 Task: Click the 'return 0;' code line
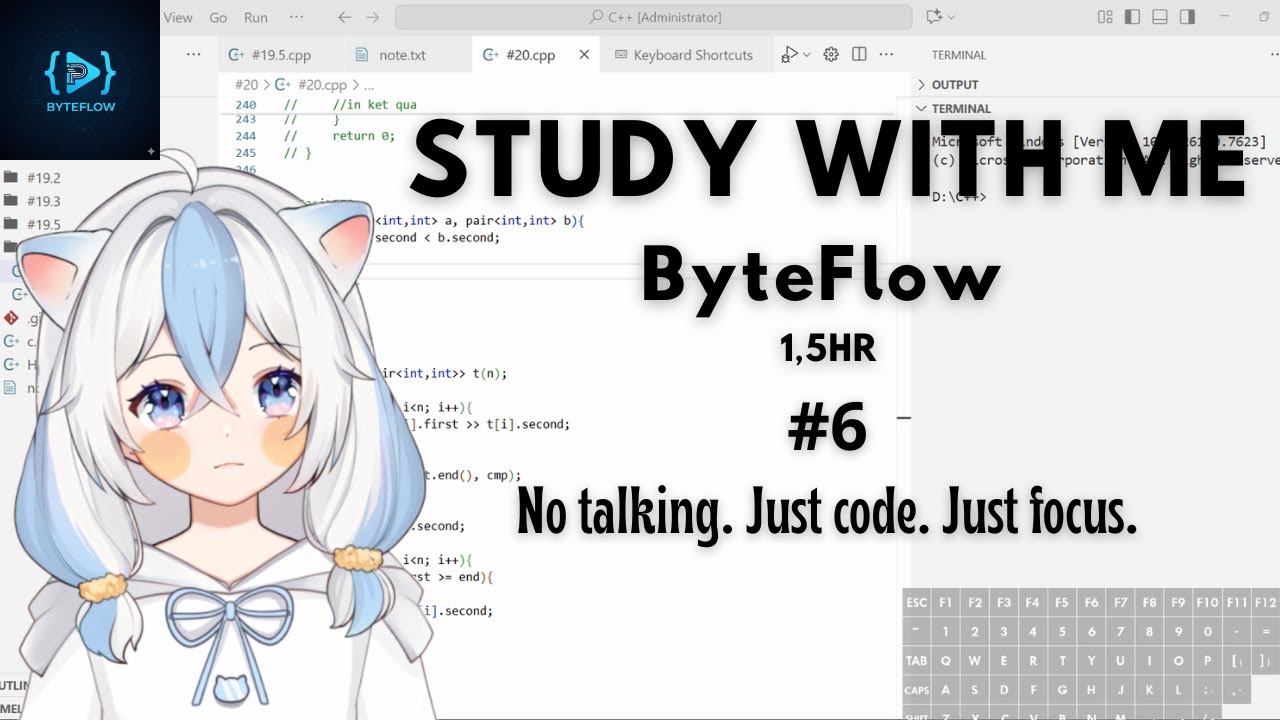coord(364,136)
